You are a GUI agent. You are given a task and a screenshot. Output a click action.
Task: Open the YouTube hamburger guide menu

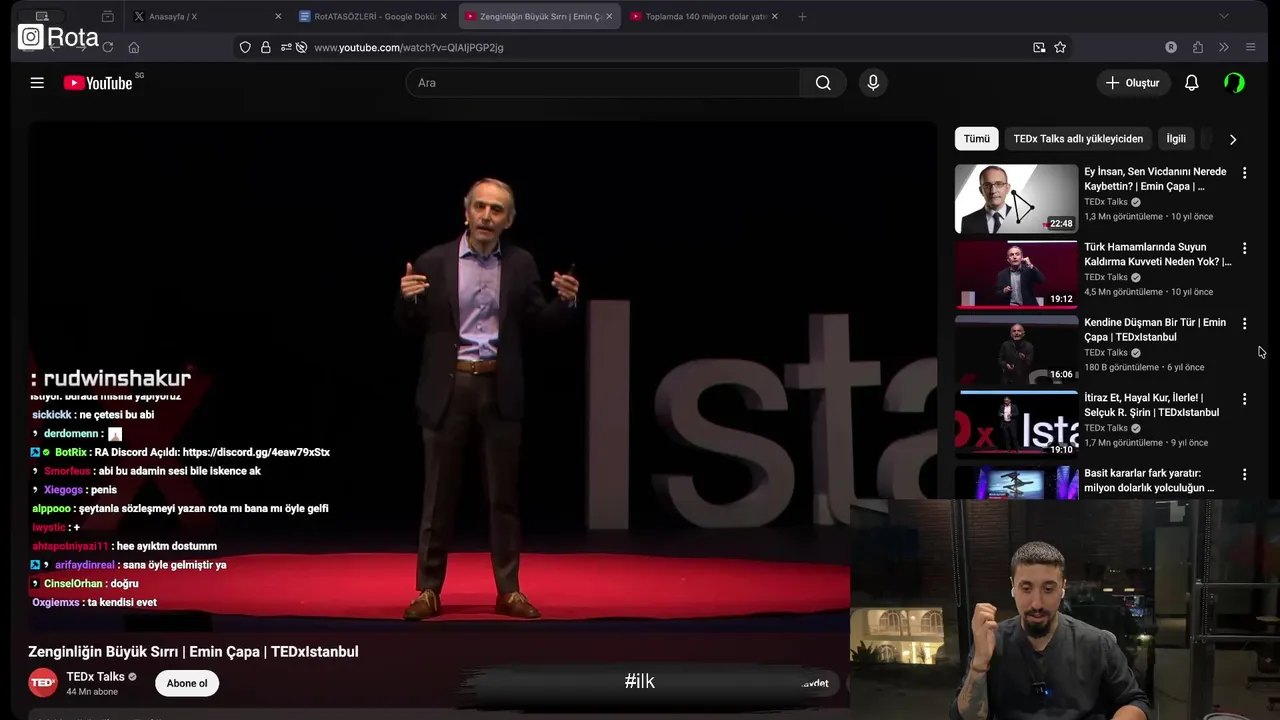37,83
